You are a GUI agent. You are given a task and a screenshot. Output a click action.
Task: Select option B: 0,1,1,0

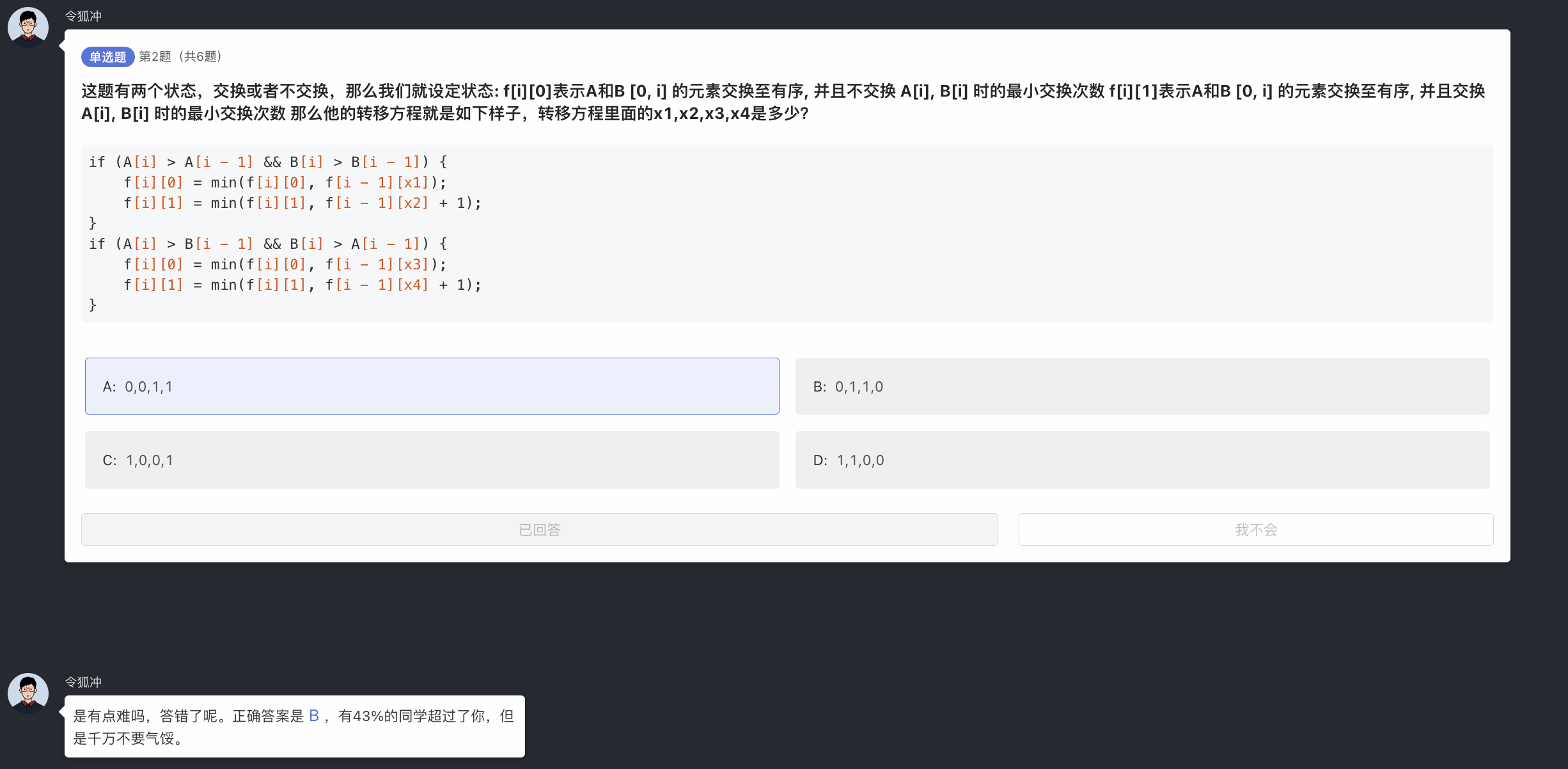click(x=1142, y=386)
